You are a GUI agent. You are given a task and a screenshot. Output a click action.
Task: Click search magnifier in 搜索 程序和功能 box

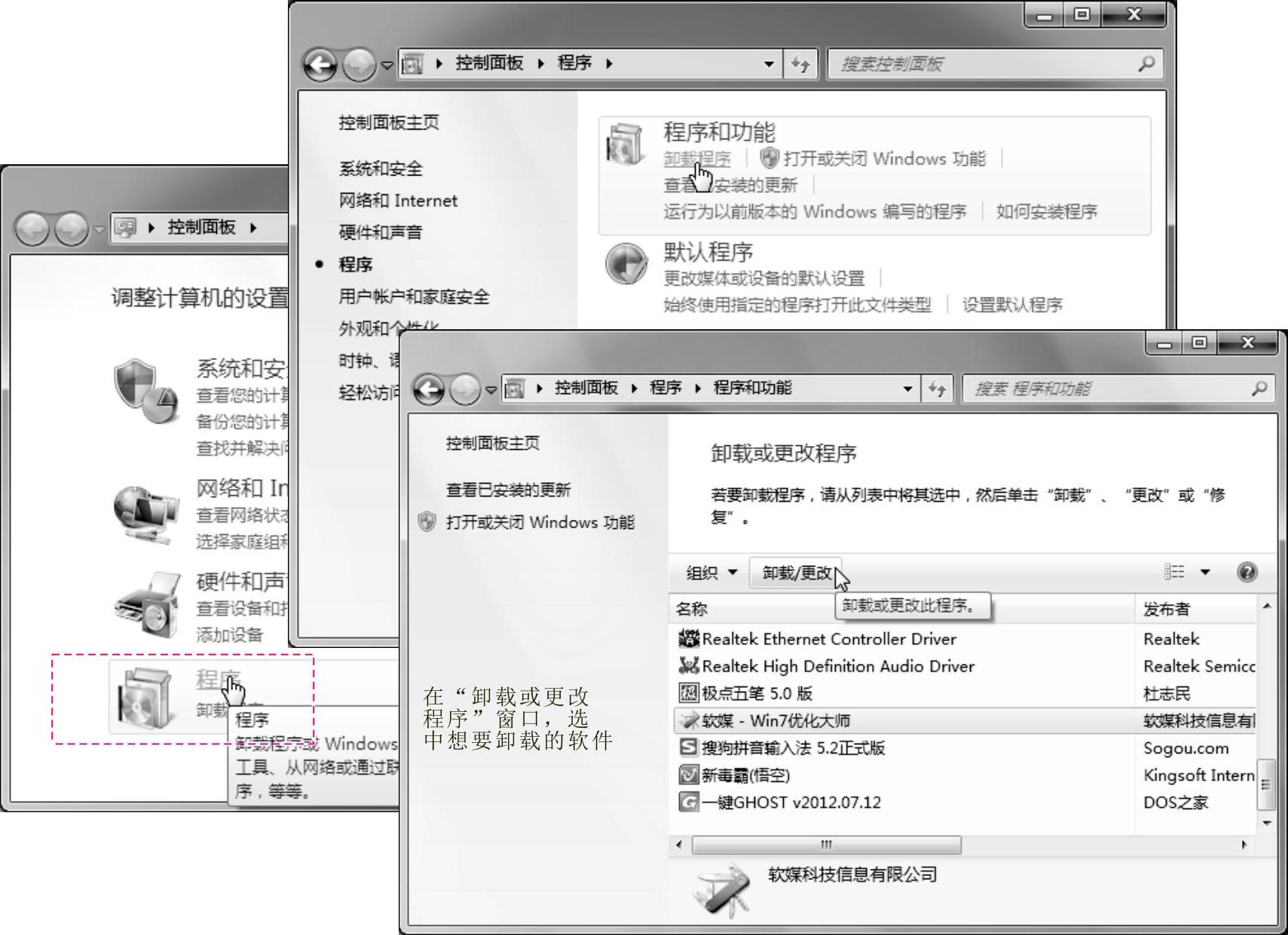1259,389
